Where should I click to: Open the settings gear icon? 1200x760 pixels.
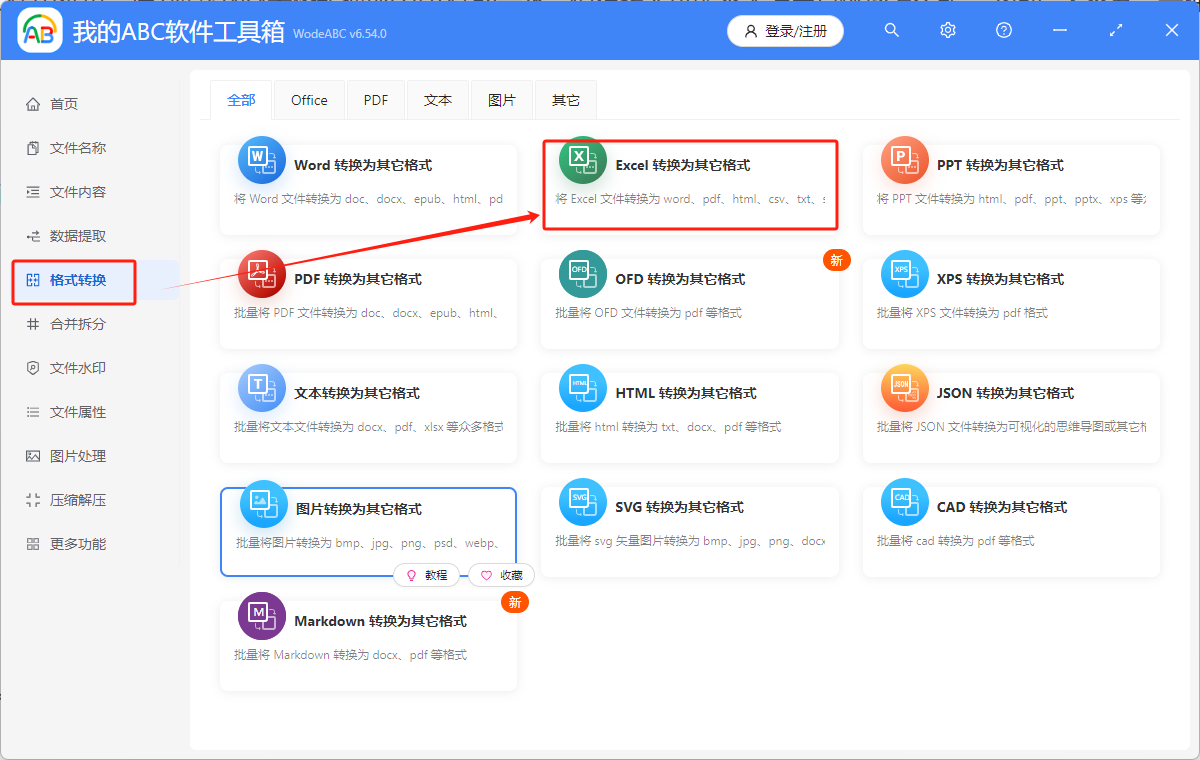pos(947,30)
